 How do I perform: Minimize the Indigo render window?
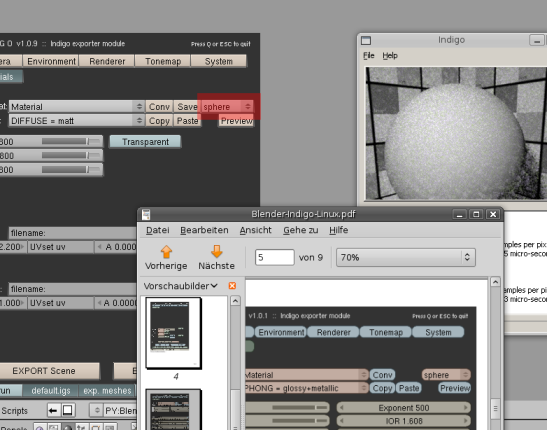point(537,40)
